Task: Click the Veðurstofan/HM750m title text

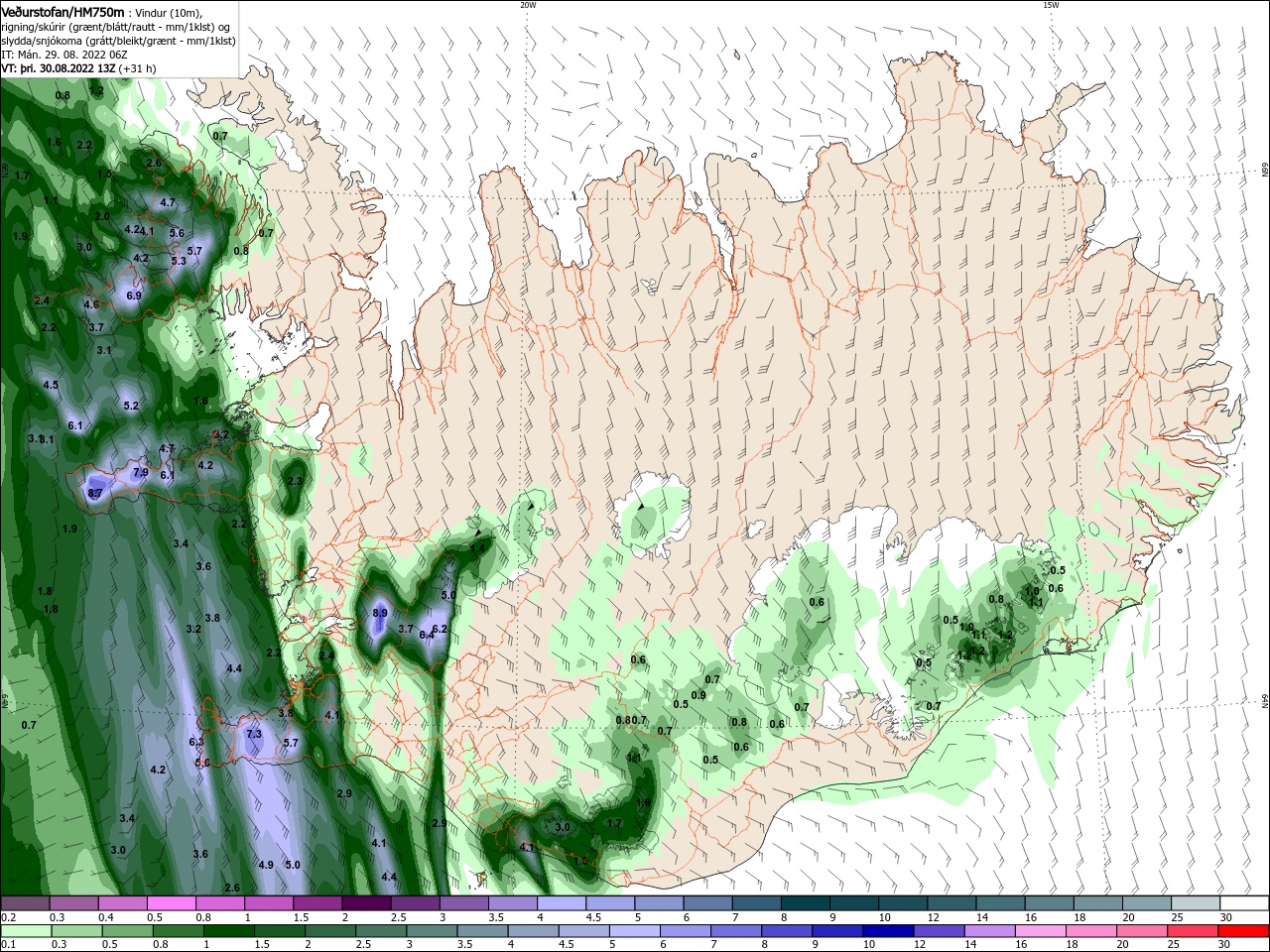Action: pos(63,11)
